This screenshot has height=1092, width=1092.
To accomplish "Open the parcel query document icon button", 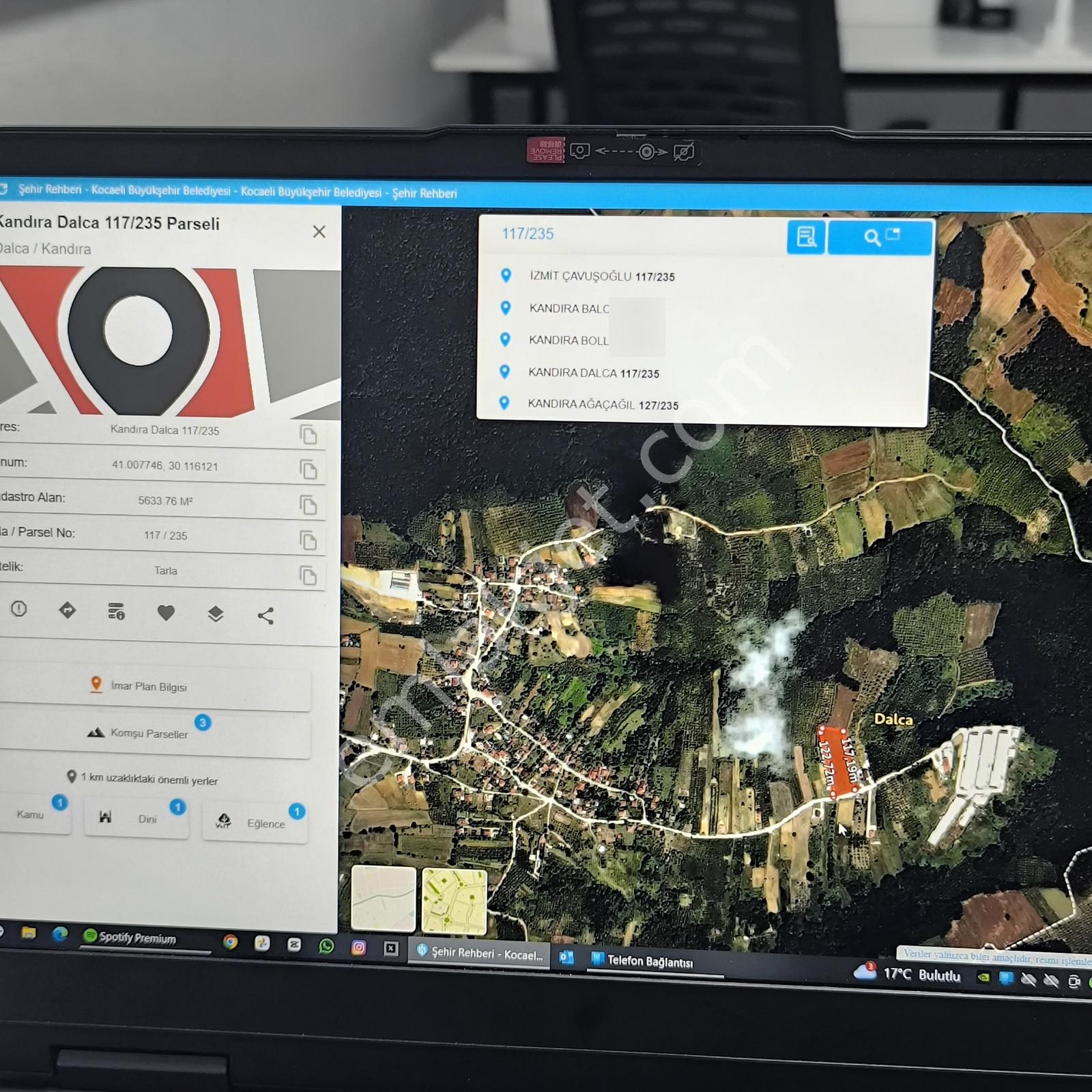I will click(x=806, y=237).
